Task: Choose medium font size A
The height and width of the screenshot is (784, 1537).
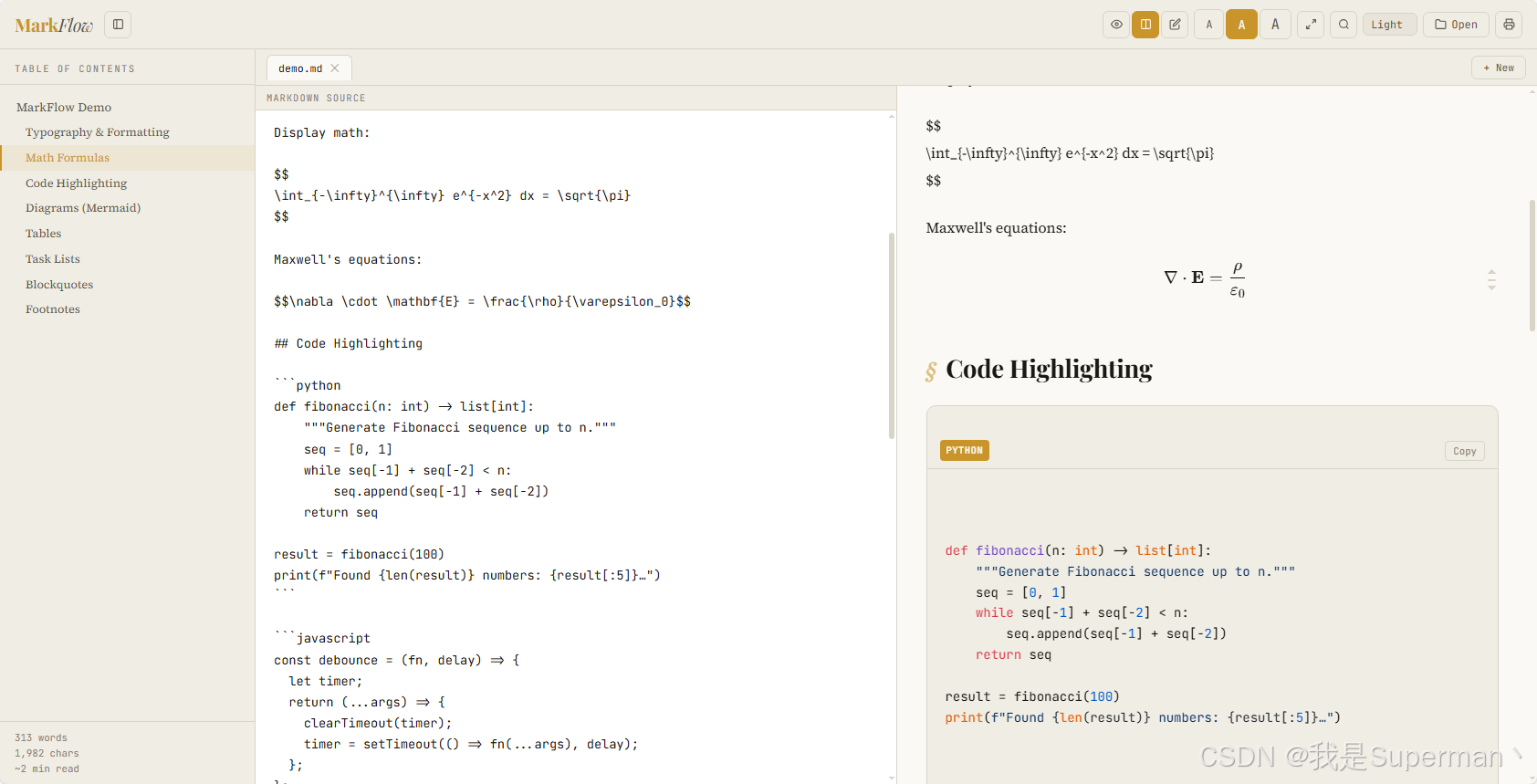Action: click(1241, 25)
